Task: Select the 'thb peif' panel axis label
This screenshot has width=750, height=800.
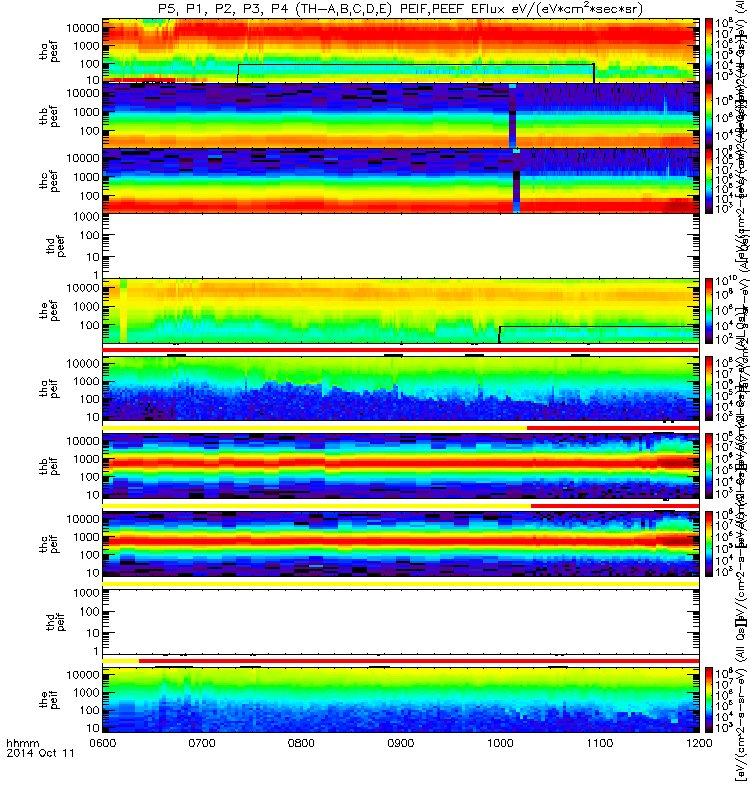Action: click(49, 466)
